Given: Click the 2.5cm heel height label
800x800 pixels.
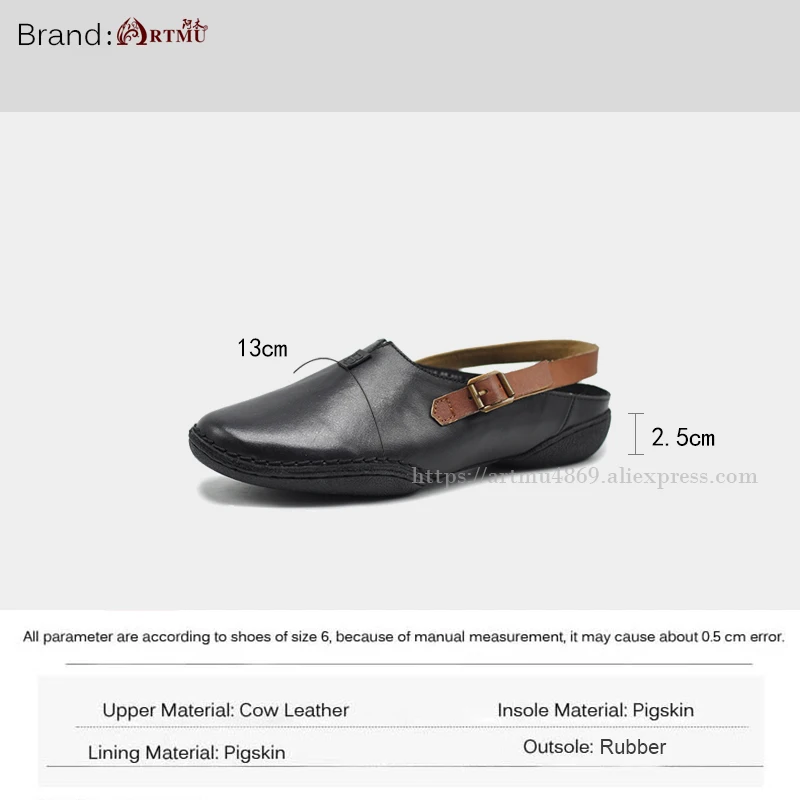Looking at the screenshot, I should 683,438.
